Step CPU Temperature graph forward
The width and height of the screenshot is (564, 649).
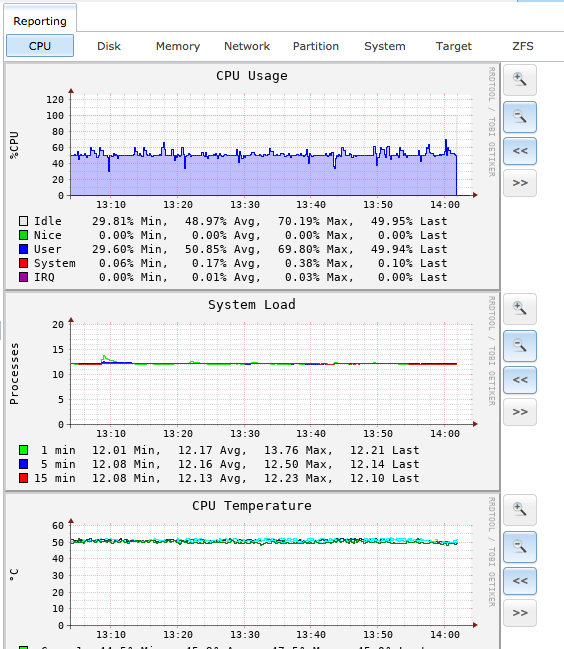coord(520,613)
